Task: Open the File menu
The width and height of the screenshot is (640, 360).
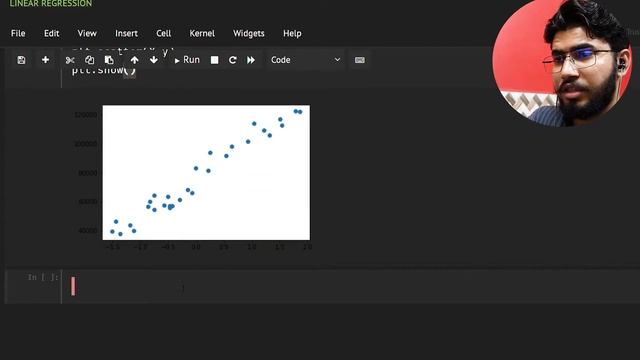Action: tap(18, 33)
